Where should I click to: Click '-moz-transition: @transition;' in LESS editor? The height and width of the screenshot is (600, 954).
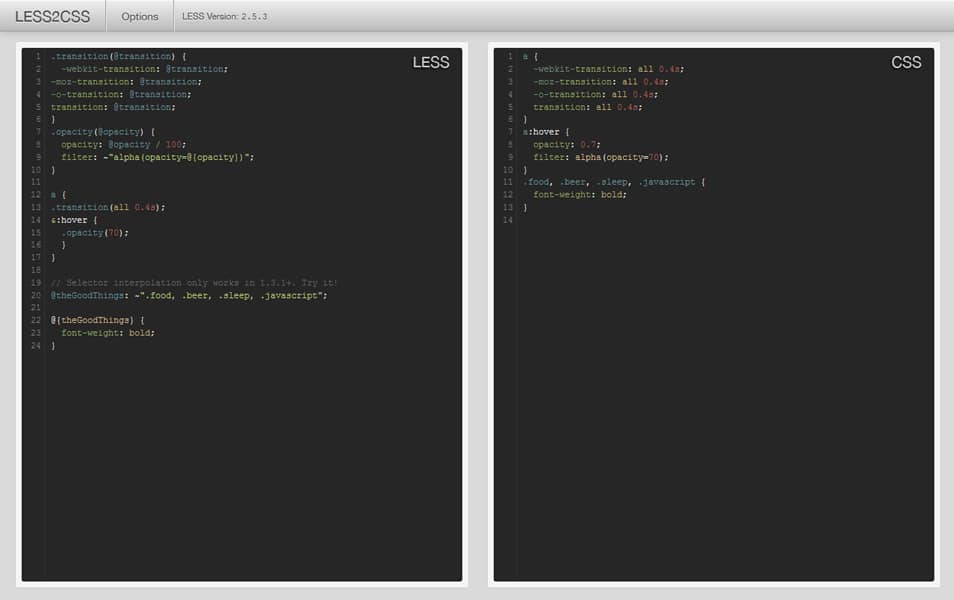click(126, 82)
